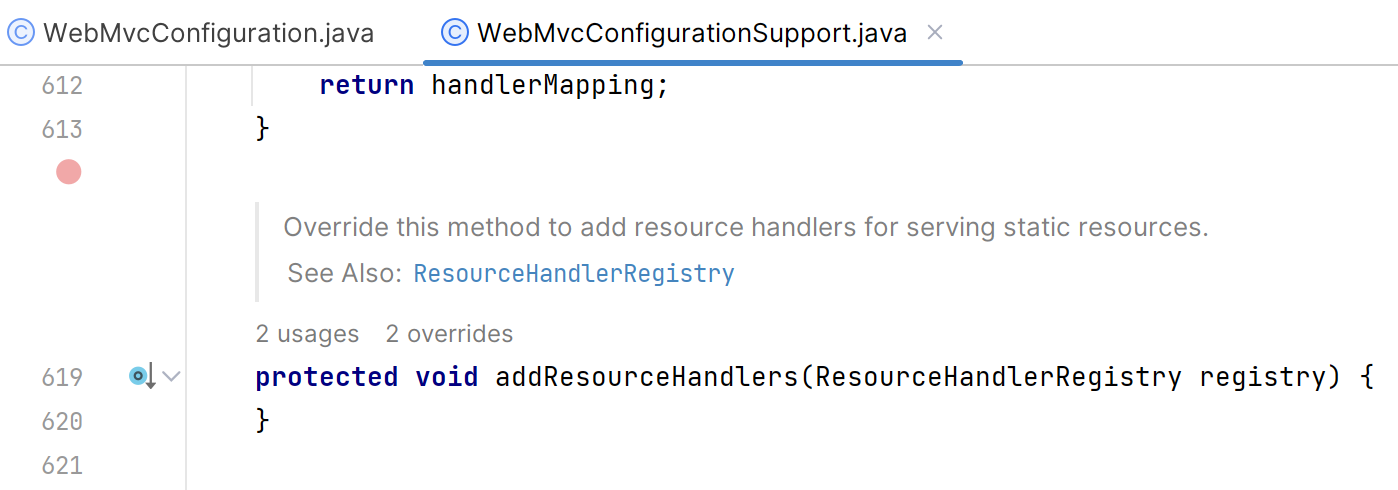Screen dimensions: 1398x490
Task: Show the 2 usages inlay hint
Action: click(x=307, y=333)
